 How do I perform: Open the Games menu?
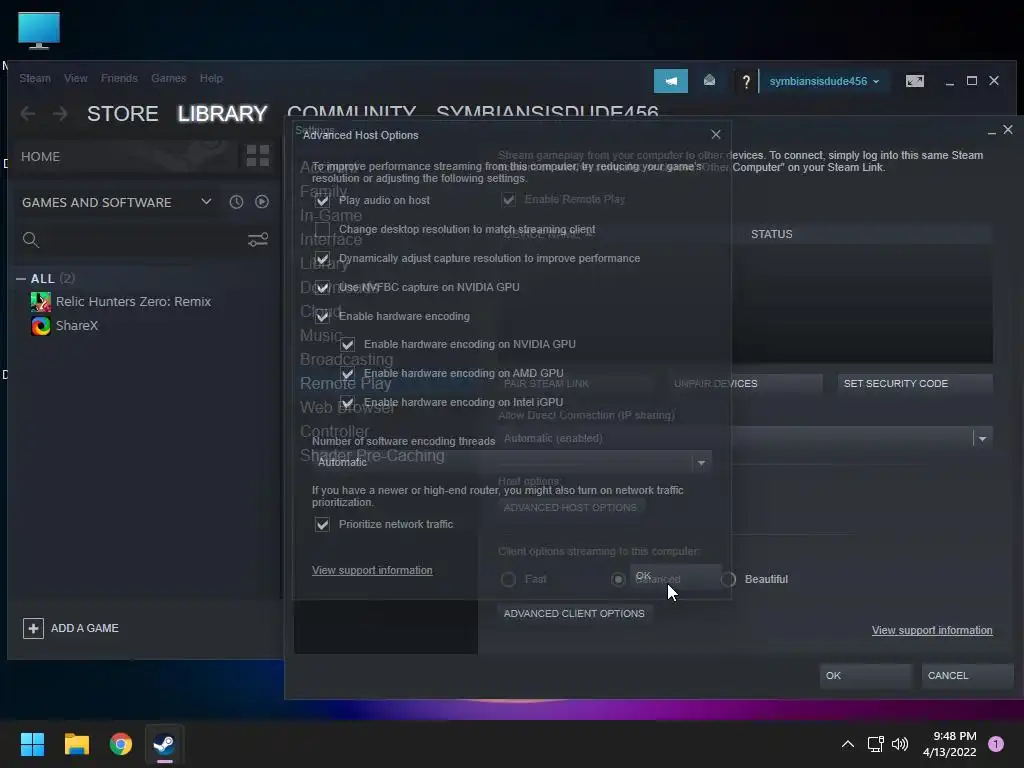(x=168, y=78)
